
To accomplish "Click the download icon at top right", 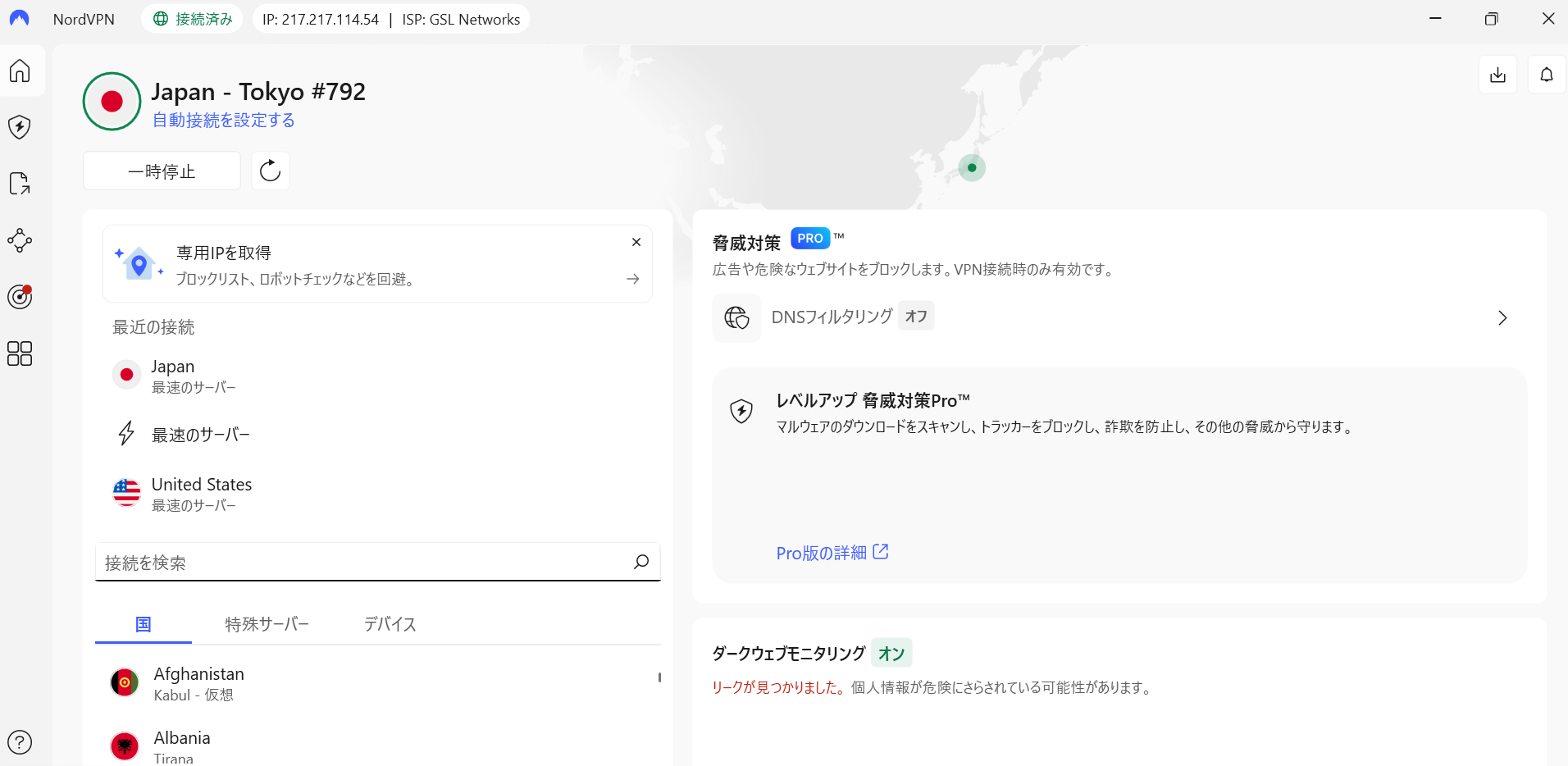I will pos(1497,75).
